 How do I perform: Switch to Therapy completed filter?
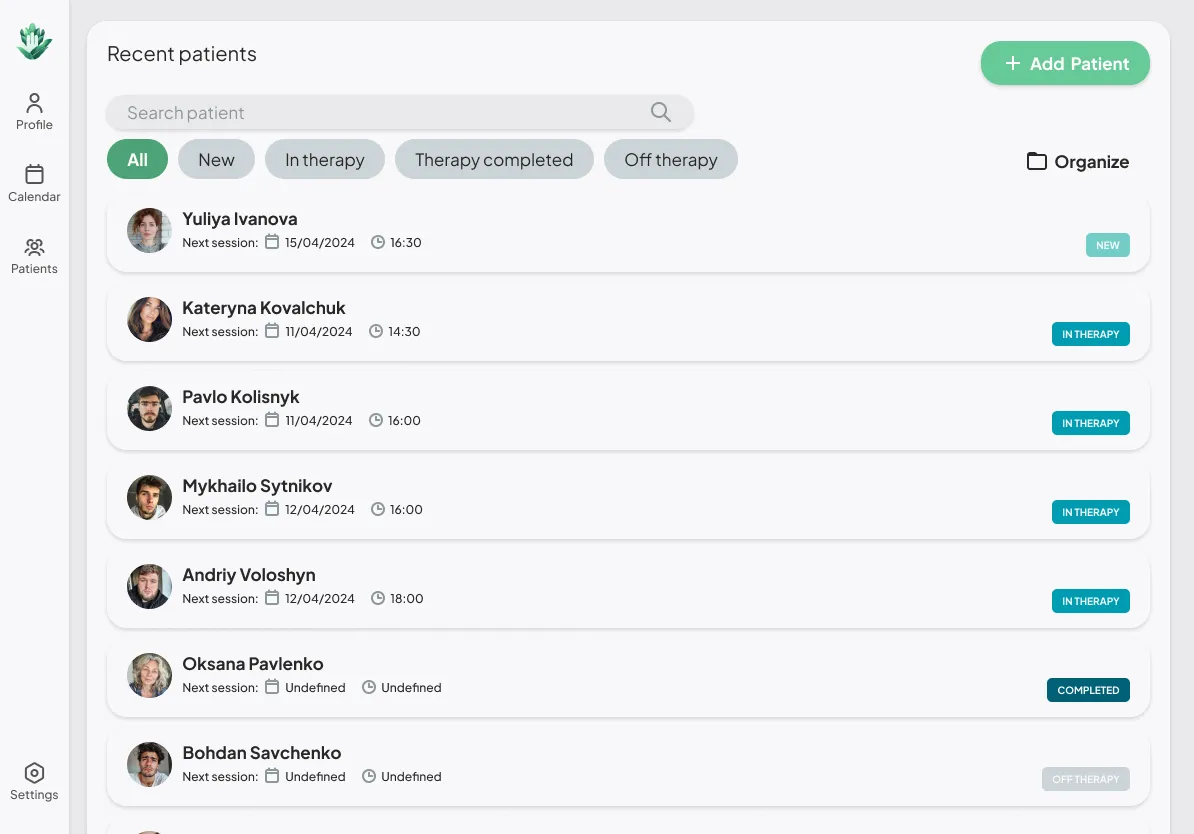pyautogui.click(x=494, y=159)
